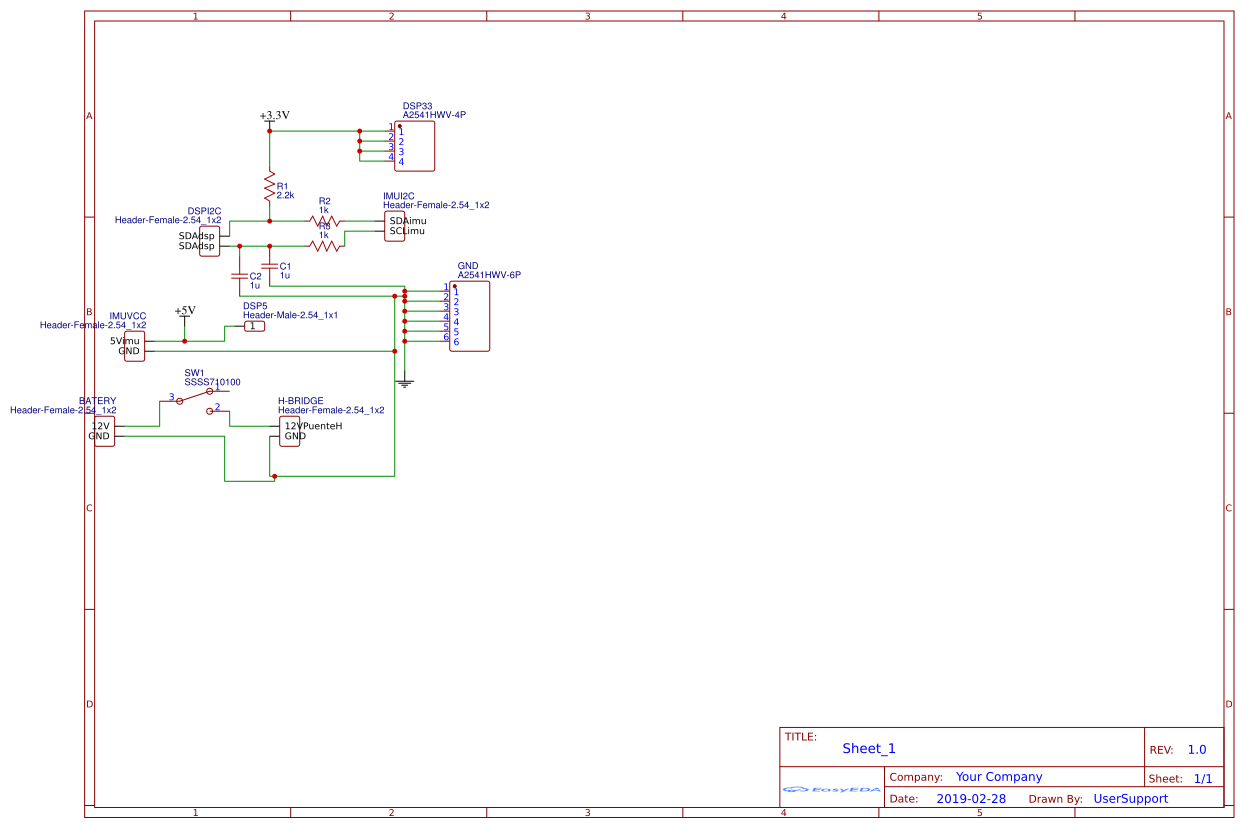1244x828 pixels.
Task: Click the C1 1u value label
Action: click(x=285, y=275)
